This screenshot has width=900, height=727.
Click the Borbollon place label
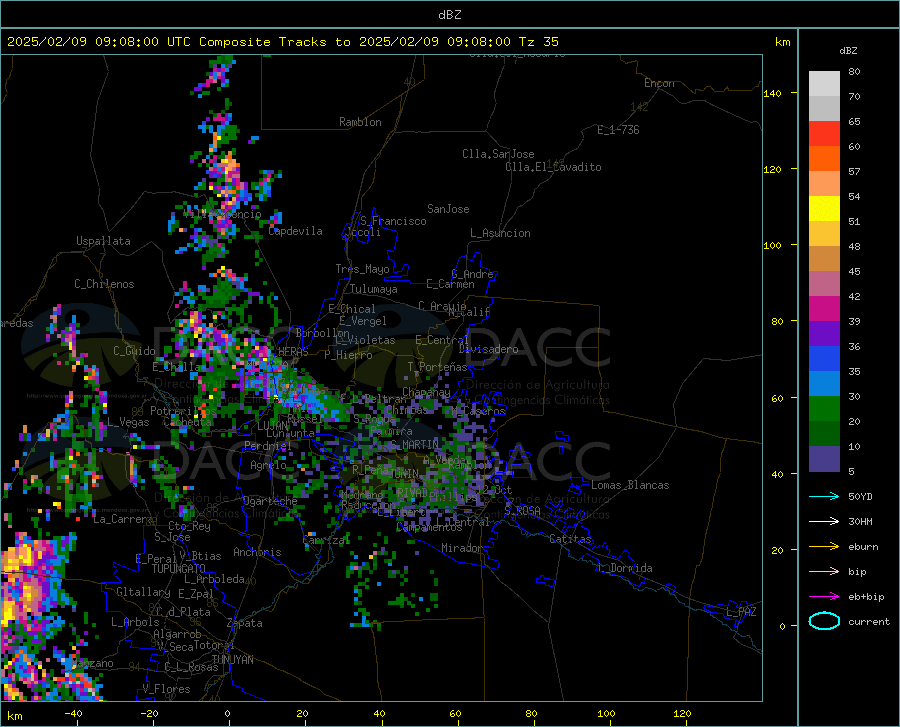(x=323, y=333)
